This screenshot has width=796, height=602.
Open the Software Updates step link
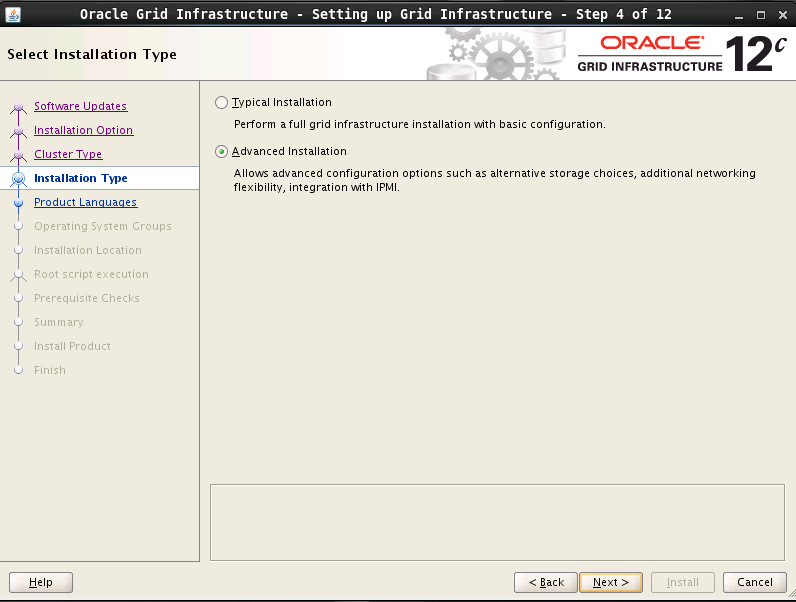pos(80,106)
